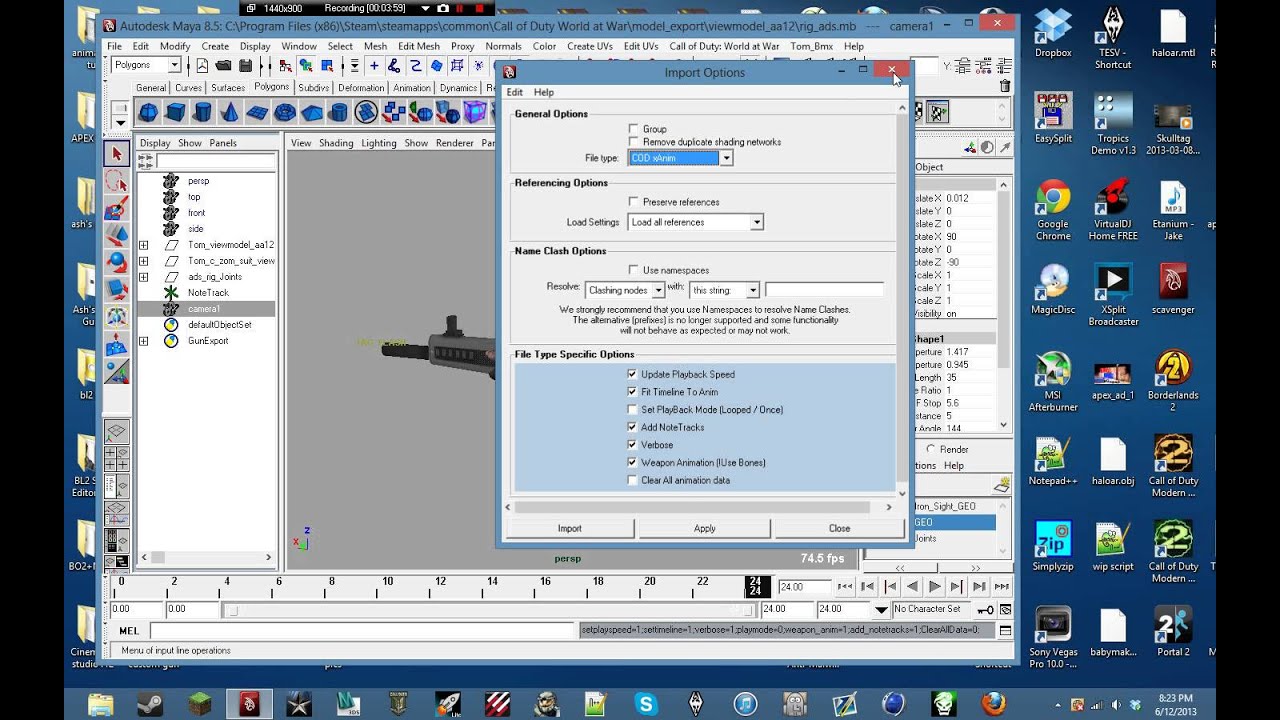Image resolution: width=1280 pixels, height=720 pixels.
Task: Open Call of Duty: World at War menu
Action: (724, 46)
